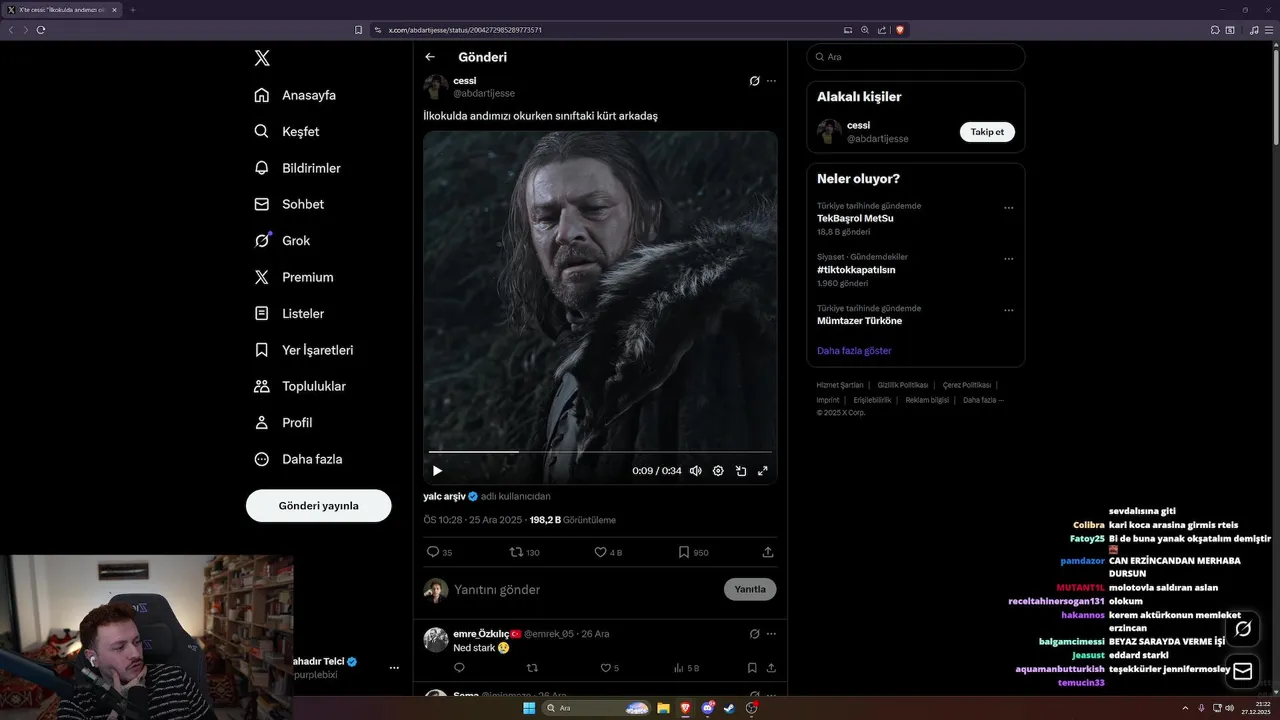Open Anasayfa home page
1280x720 pixels.
295,95
